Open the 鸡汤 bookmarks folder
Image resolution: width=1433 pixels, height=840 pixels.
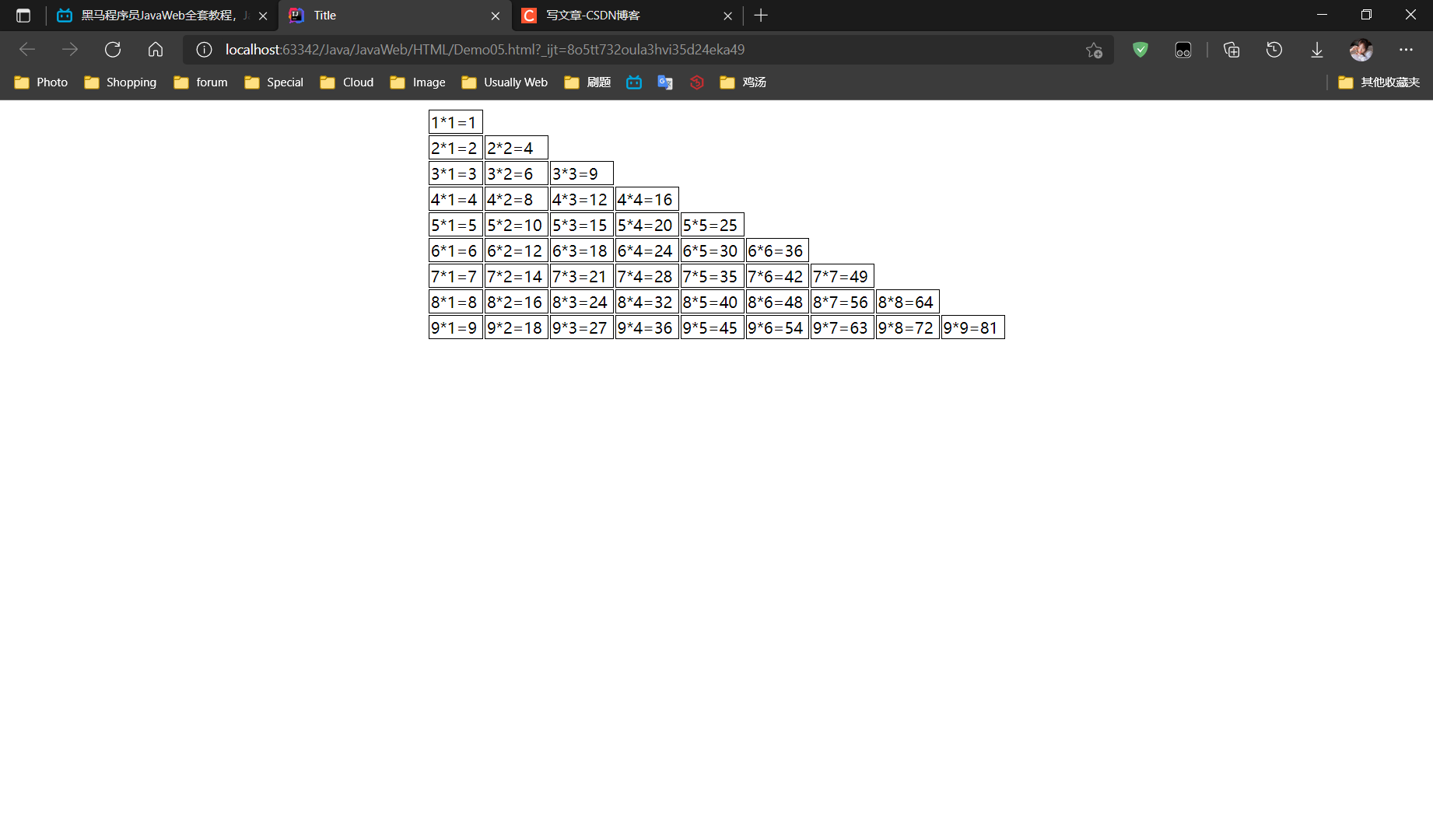point(743,82)
